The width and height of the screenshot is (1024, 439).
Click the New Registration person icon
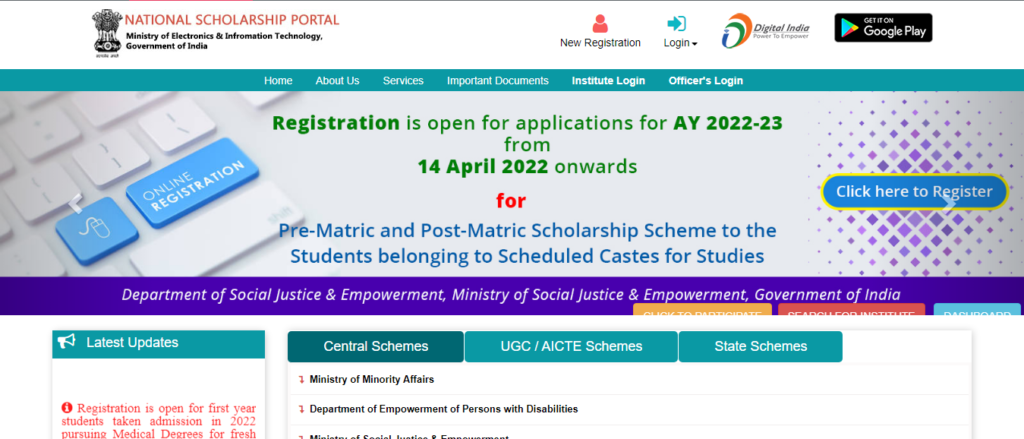tap(600, 24)
